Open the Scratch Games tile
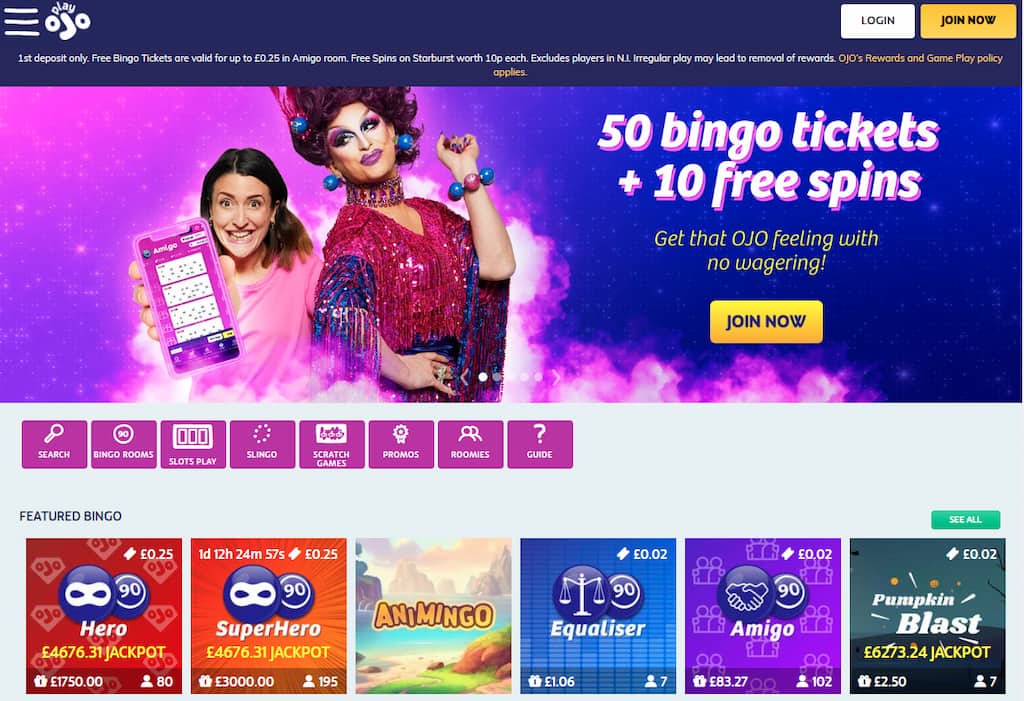 (332, 444)
